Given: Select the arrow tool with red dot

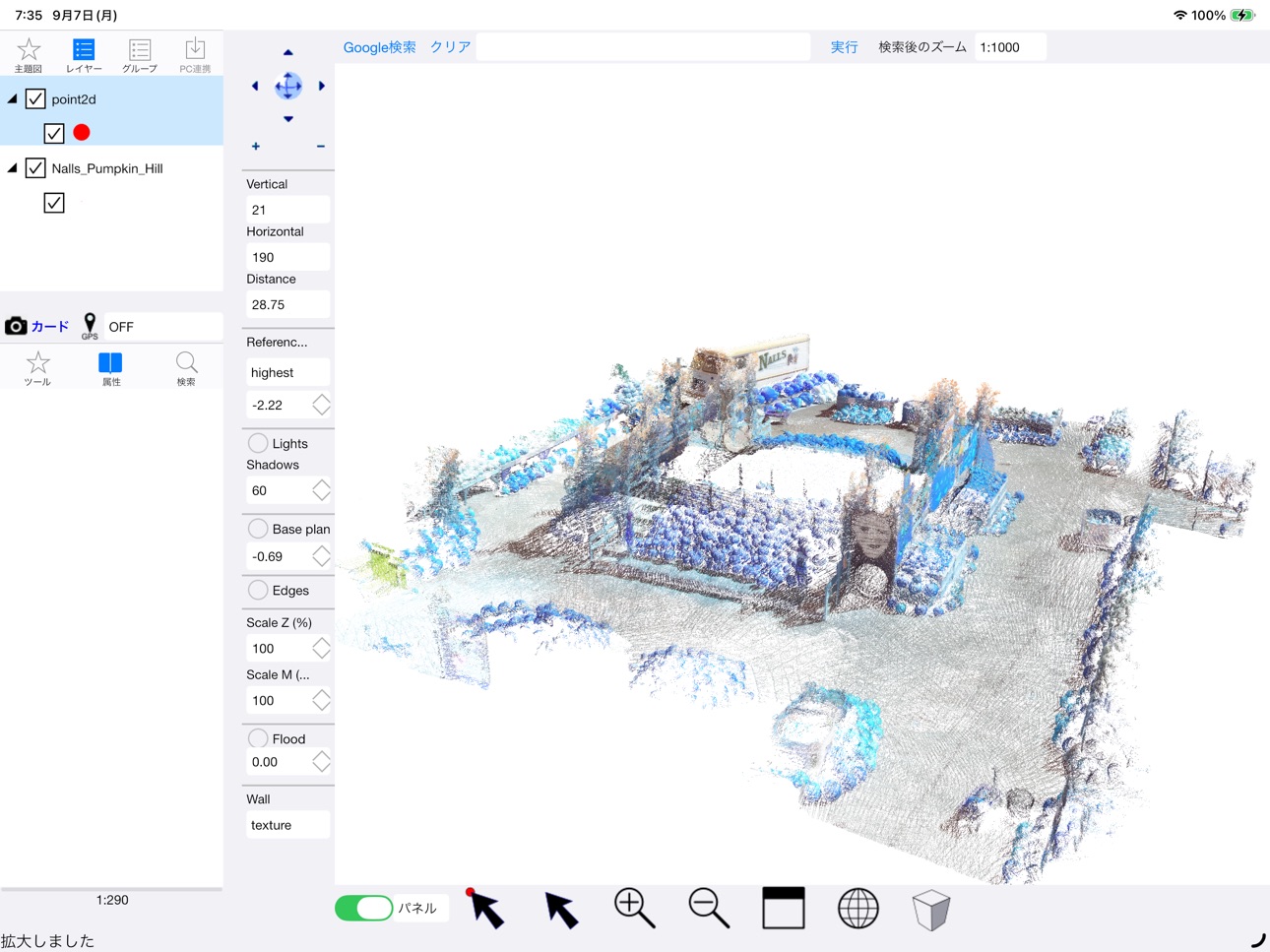Looking at the screenshot, I should coord(485,909).
